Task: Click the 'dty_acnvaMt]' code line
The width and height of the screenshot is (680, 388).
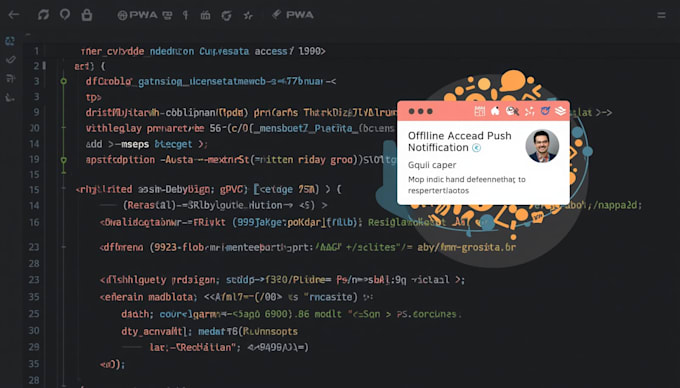Action: point(209,331)
